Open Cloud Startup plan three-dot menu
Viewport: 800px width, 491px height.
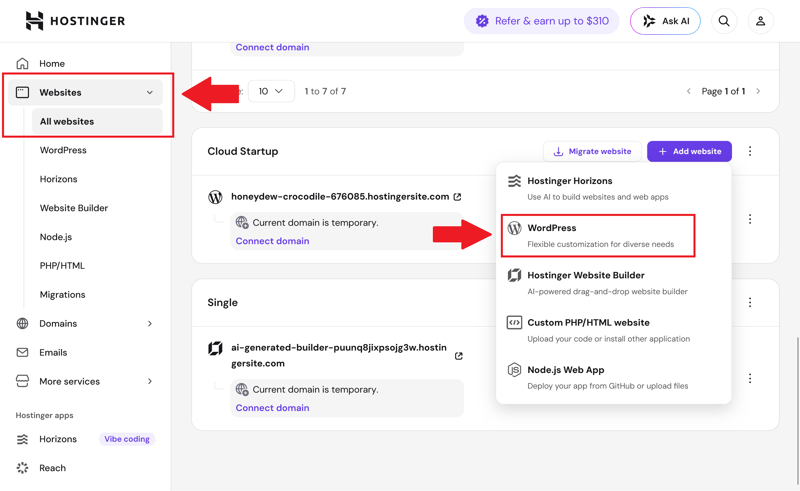(x=750, y=151)
